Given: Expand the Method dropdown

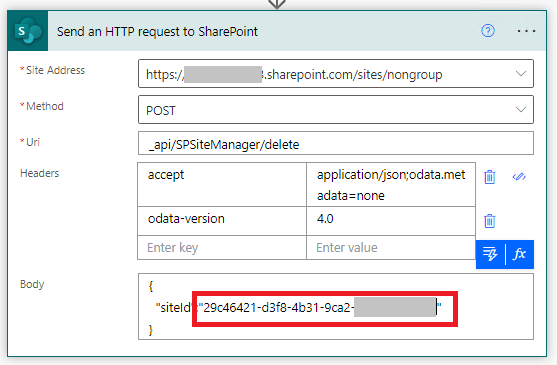Looking at the screenshot, I should 521,109.
